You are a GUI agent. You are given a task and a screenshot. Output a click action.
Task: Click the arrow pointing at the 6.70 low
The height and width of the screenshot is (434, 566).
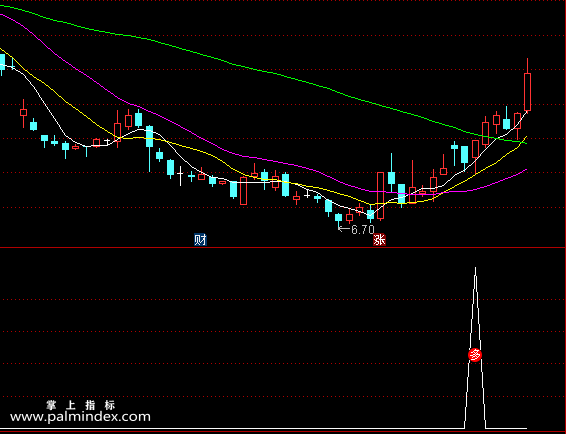[x=344, y=229]
